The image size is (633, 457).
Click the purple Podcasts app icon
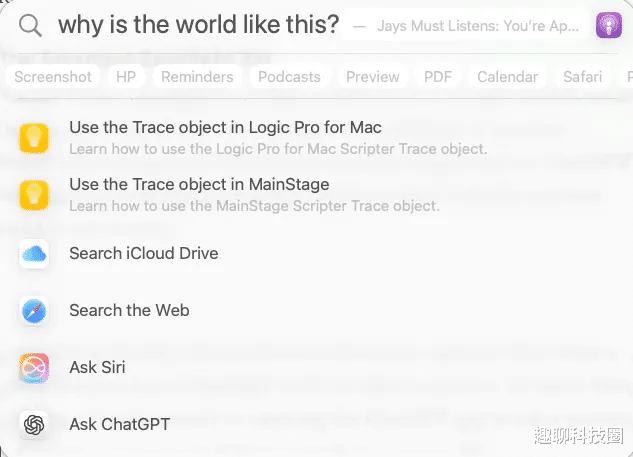(x=608, y=26)
